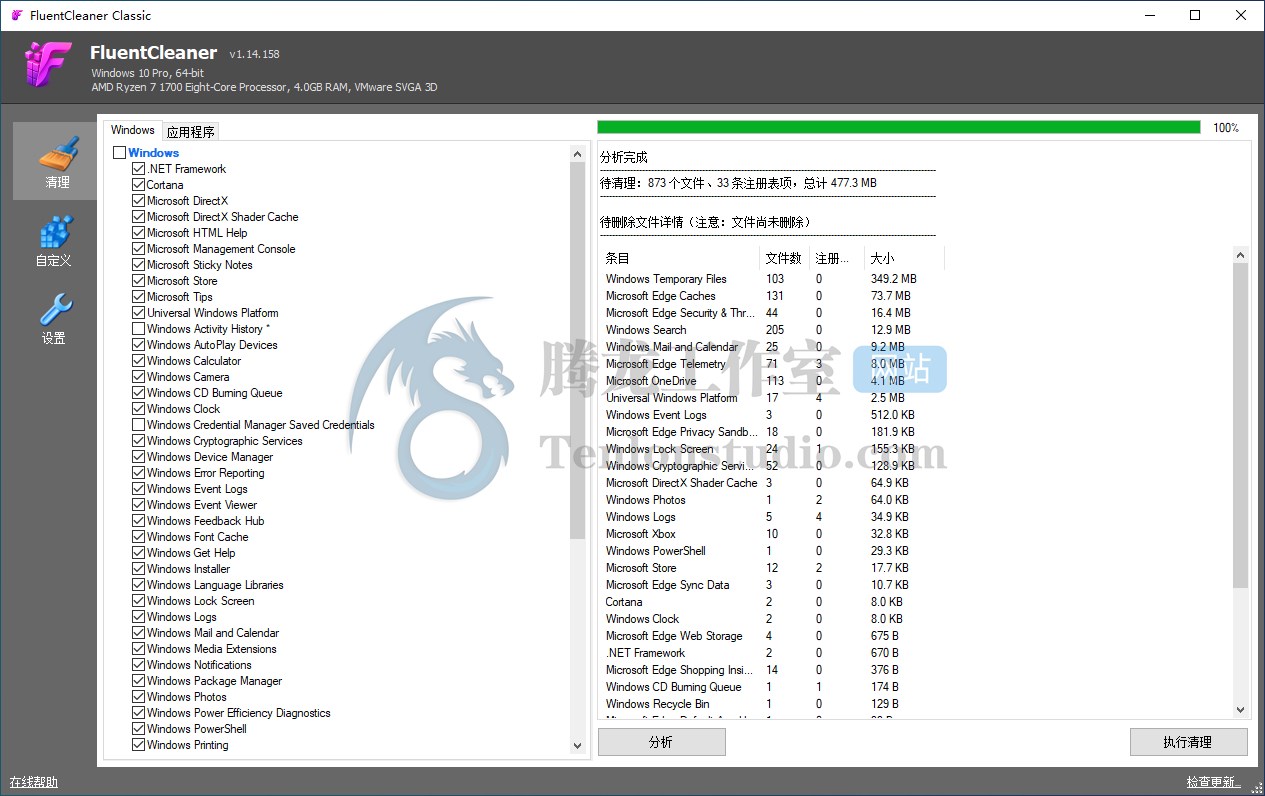Uncheck Windows Font Cache checkbox

click(139, 537)
